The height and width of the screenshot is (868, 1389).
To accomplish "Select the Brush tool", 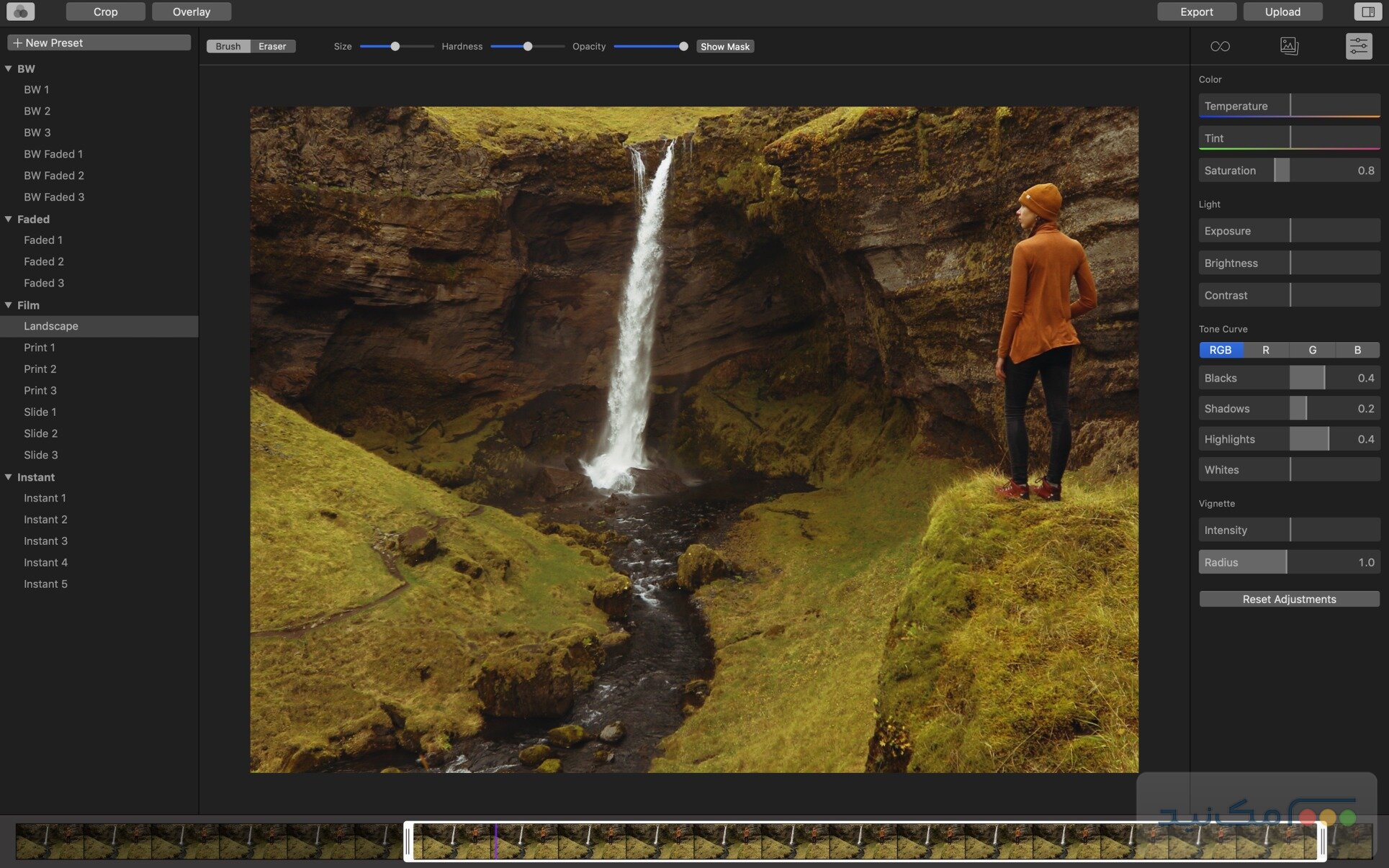I will (x=228, y=46).
